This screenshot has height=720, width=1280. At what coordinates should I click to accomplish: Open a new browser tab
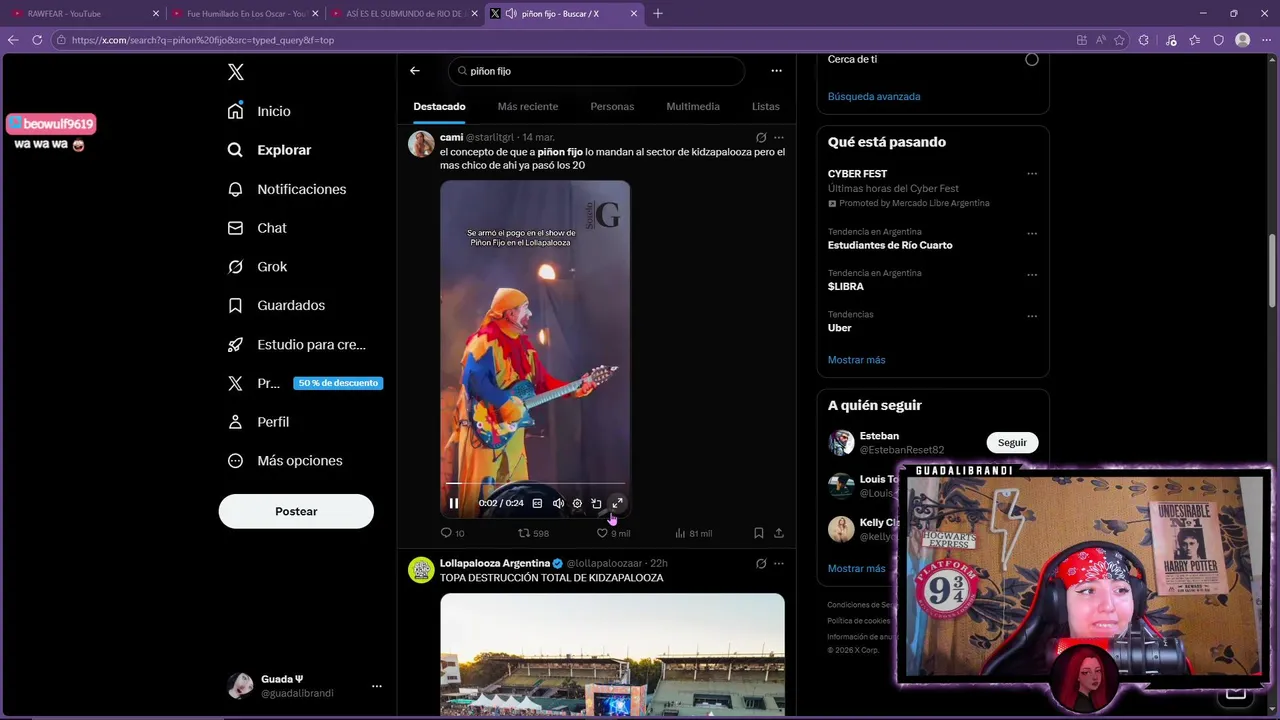[x=658, y=14]
